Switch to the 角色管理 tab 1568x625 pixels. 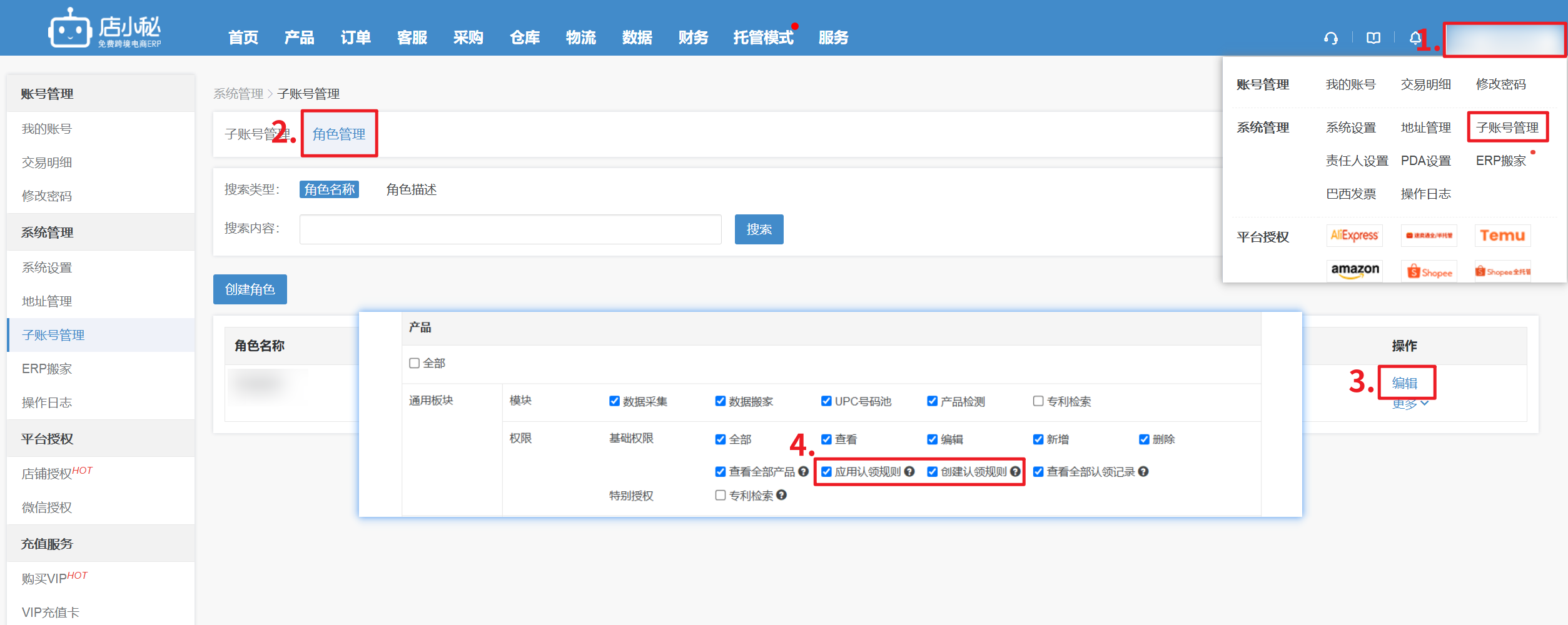pyautogui.click(x=339, y=134)
